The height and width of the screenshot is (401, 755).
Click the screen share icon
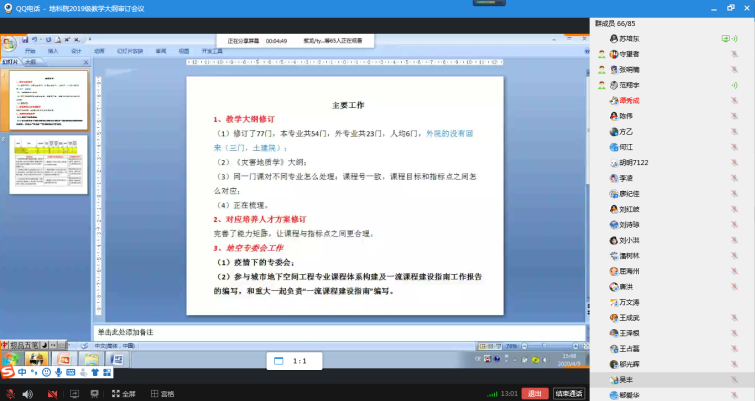(77, 393)
